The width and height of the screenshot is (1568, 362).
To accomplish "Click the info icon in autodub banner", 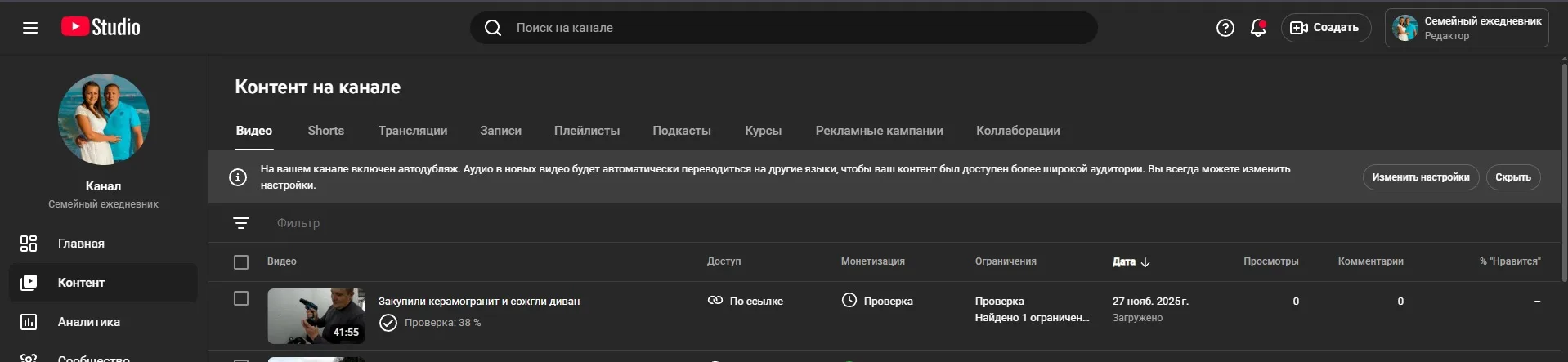I will pyautogui.click(x=238, y=177).
